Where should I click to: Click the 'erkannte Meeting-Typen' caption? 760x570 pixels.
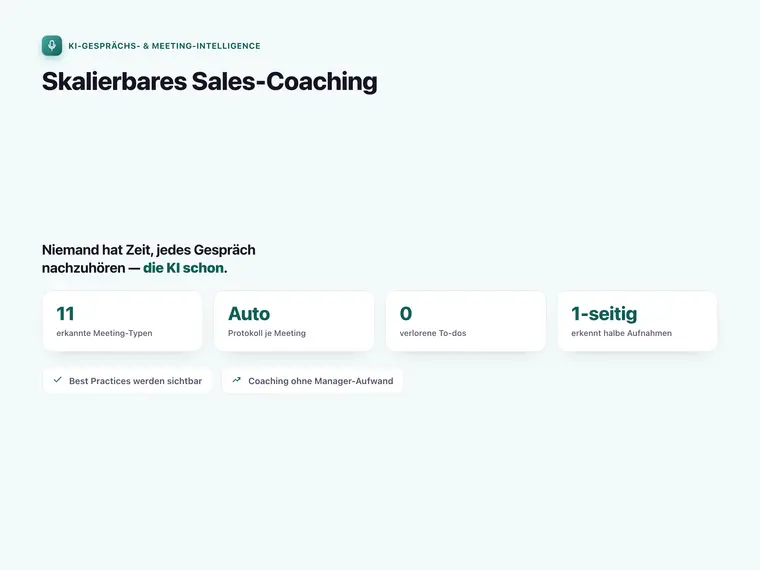pos(104,333)
